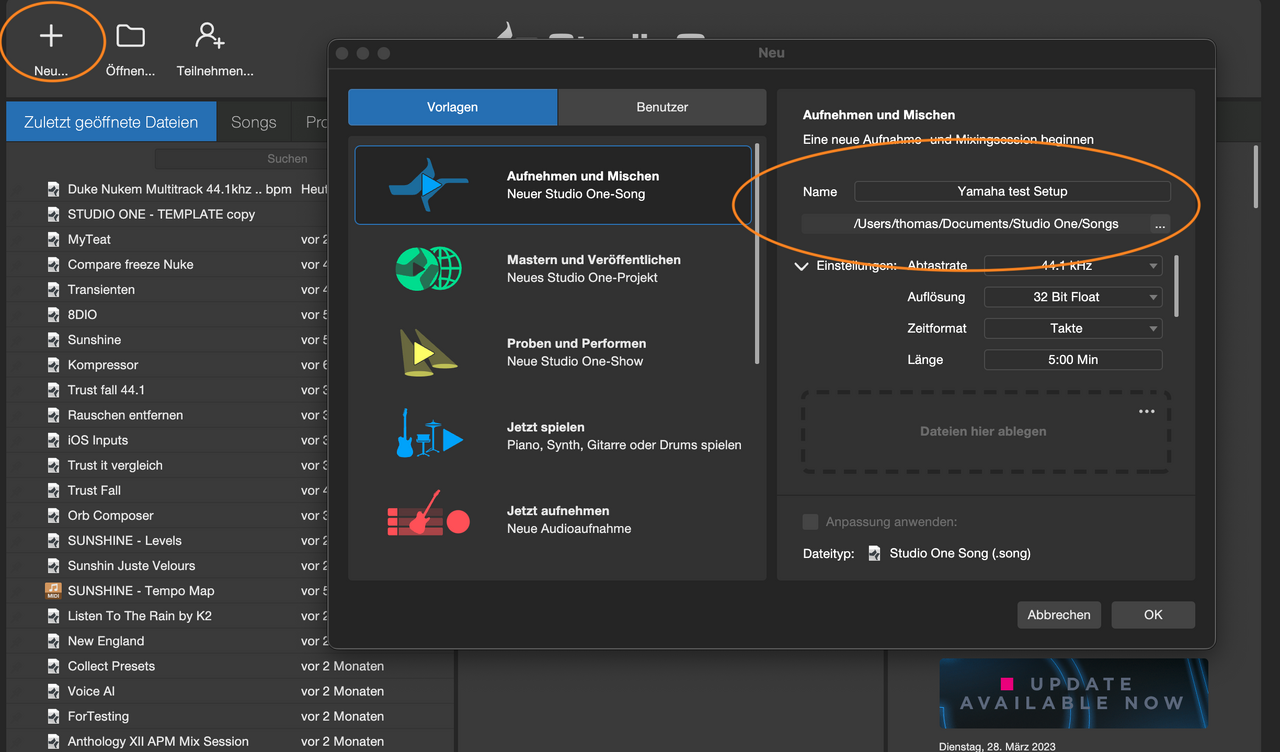Viewport: 1280px width, 752px height.
Task: Click file icon beside Sunshine
Action: pyautogui.click(x=54, y=340)
